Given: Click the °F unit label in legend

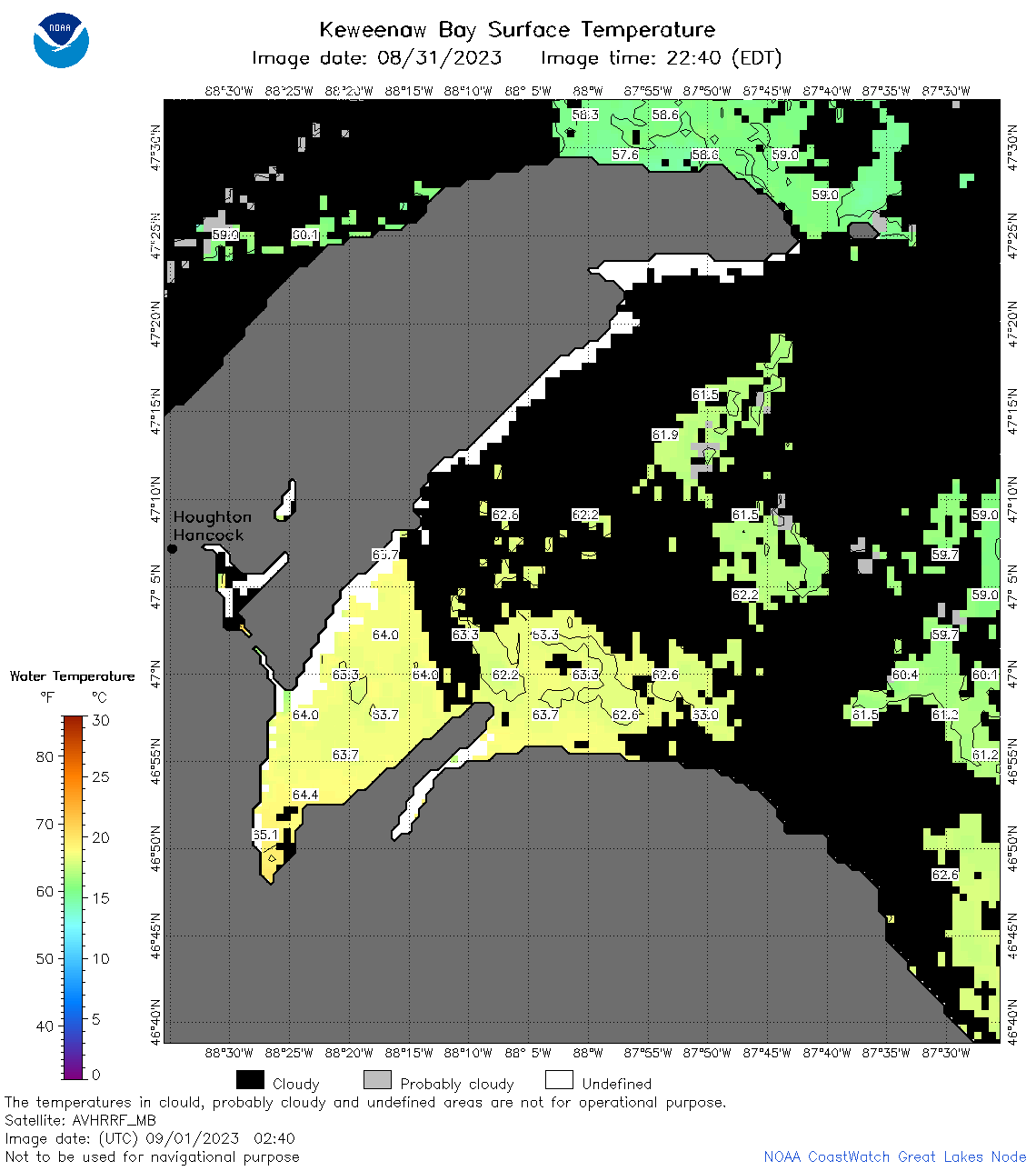Looking at the screenshot, I should tap(47, 697).
